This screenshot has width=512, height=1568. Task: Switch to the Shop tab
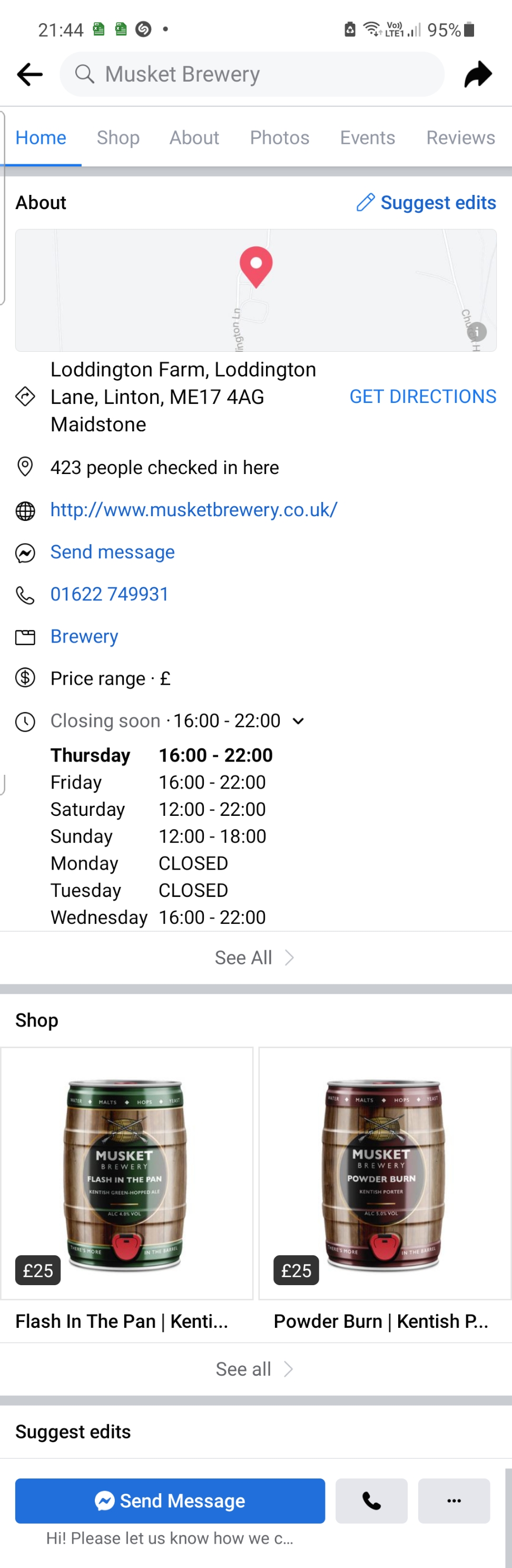point(118,137)
